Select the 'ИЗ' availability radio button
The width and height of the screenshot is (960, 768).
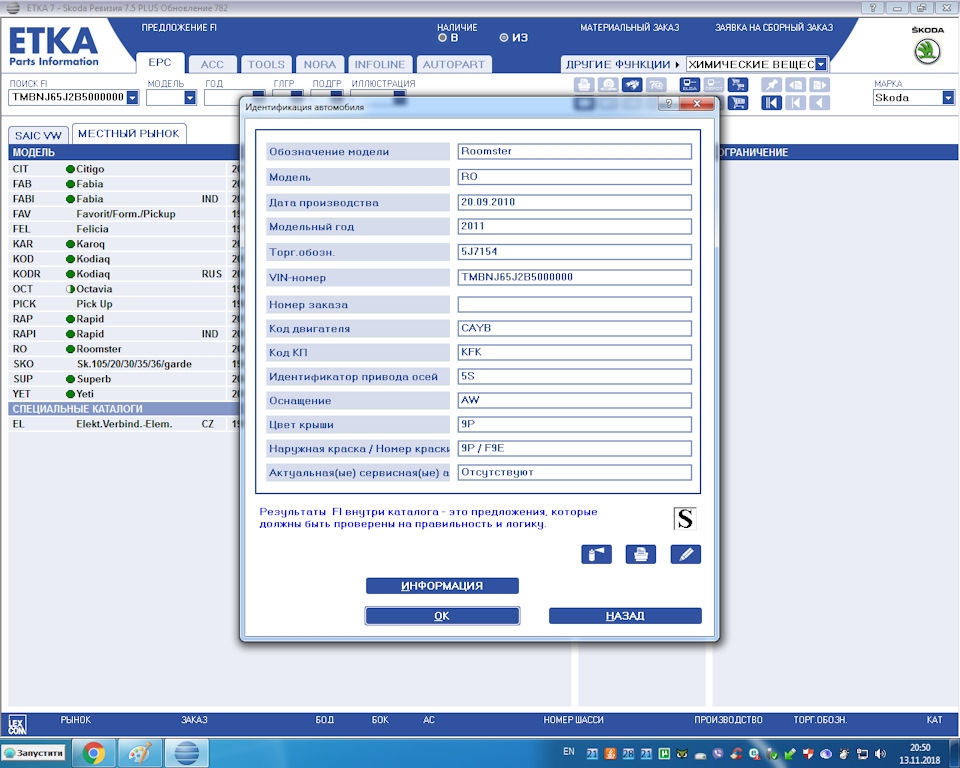[504, 38]
